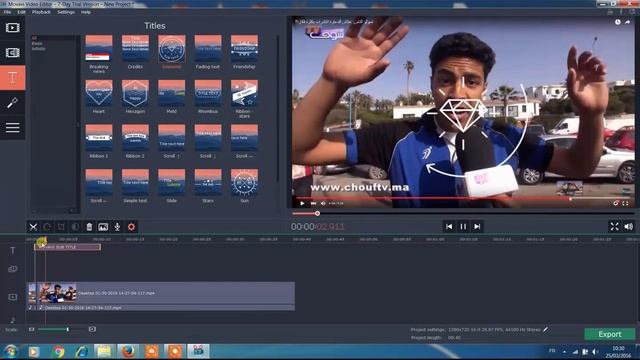This screenshot has width=640, height=360.
Task: Click the Crop tool in toolbar
Action: pyautogui.click(x=61, y=227)
